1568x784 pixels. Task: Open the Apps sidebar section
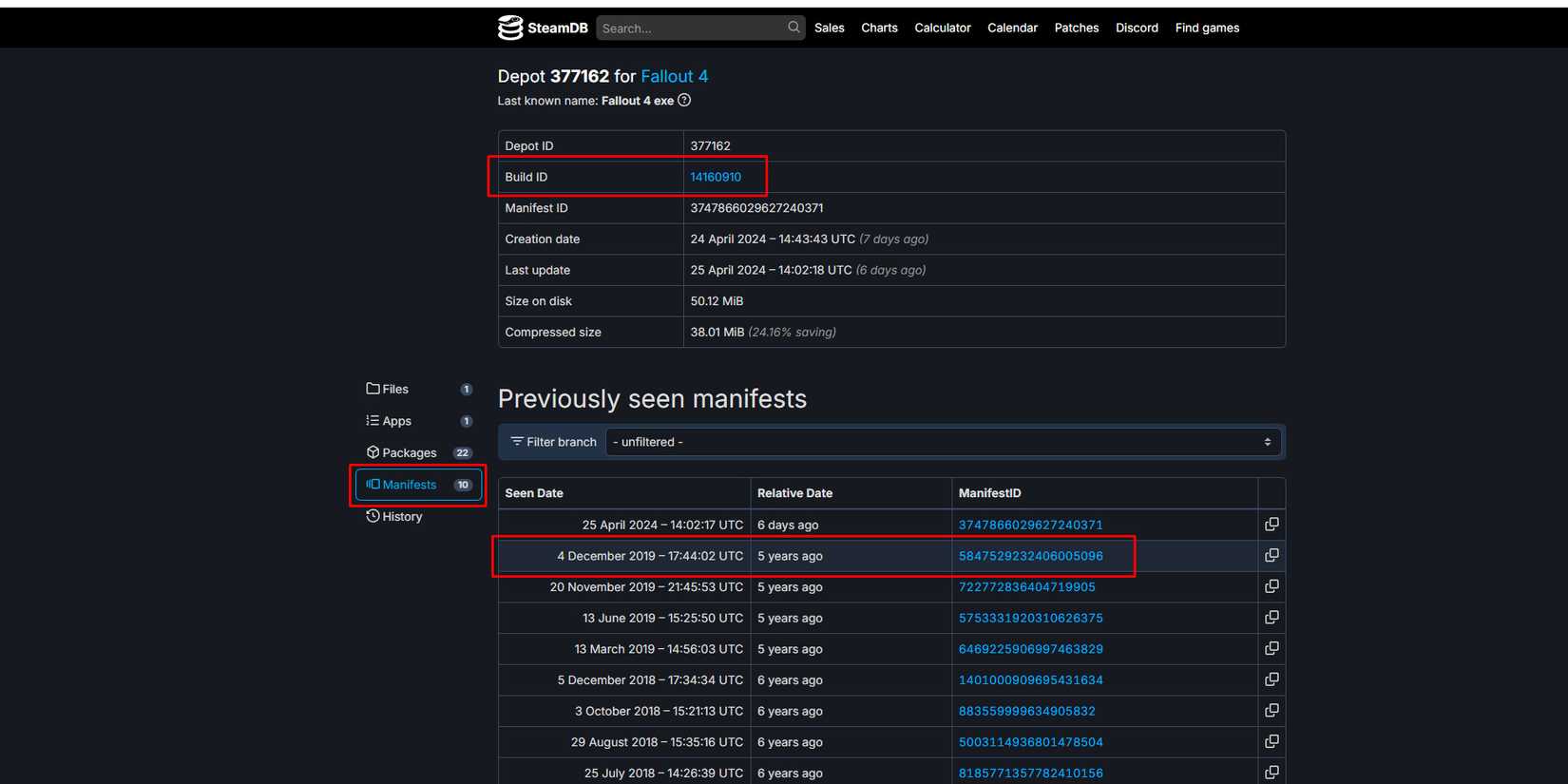(x=419, y=421)
